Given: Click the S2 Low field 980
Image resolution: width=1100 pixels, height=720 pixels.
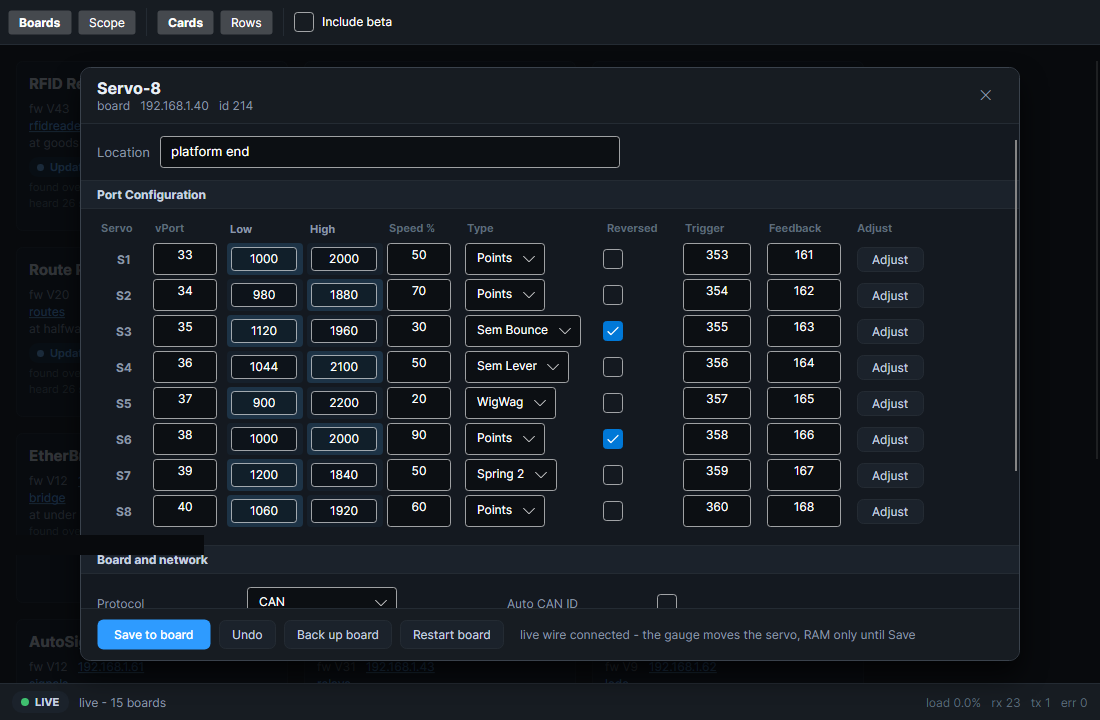Looking at the screenshot, I should coord(264,295).
